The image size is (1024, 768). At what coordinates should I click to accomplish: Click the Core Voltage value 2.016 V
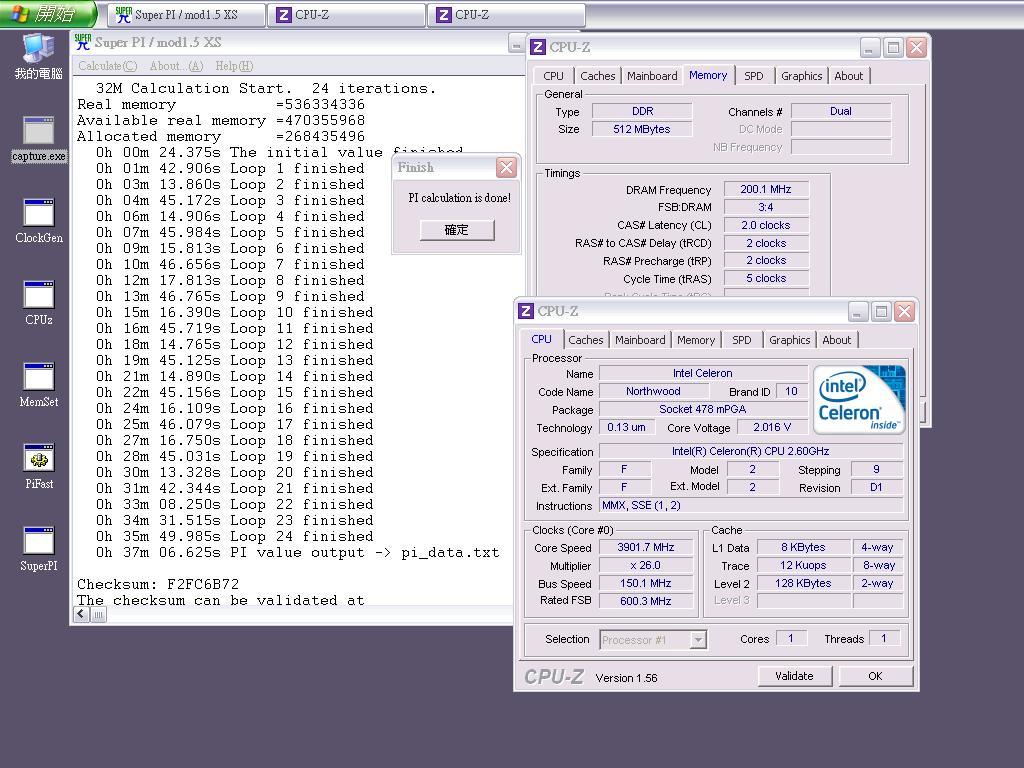pyautogui.click(x=772, y=427)
